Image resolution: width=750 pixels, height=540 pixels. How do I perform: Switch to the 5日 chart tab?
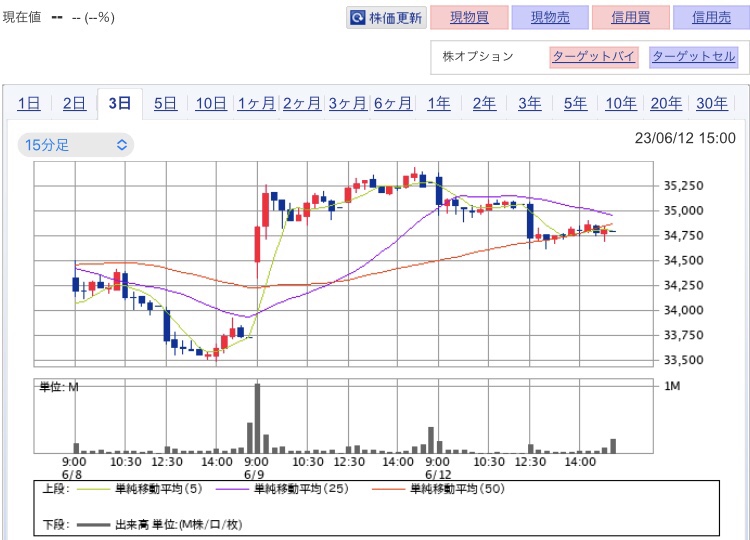point(165,103)
